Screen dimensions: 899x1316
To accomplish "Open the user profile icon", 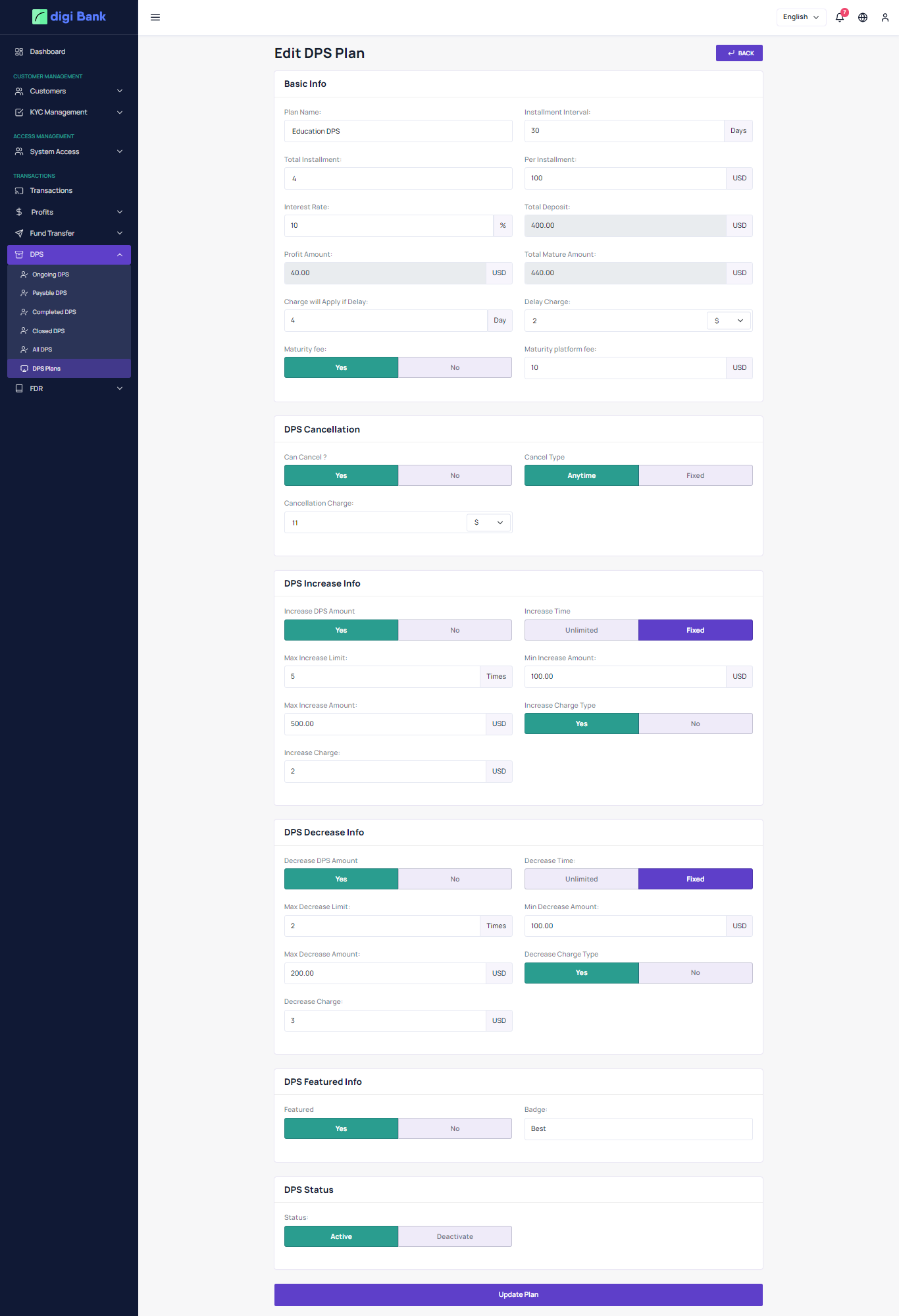I will [885, 17].
